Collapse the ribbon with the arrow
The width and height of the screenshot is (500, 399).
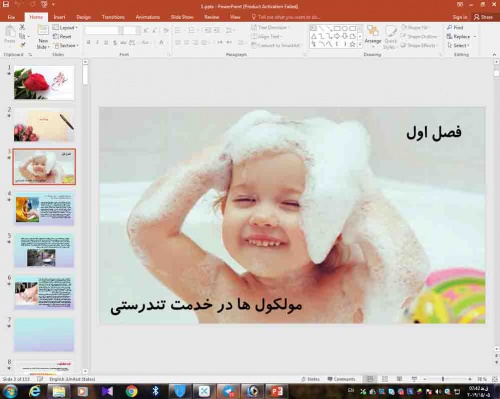tap(494, 54)
